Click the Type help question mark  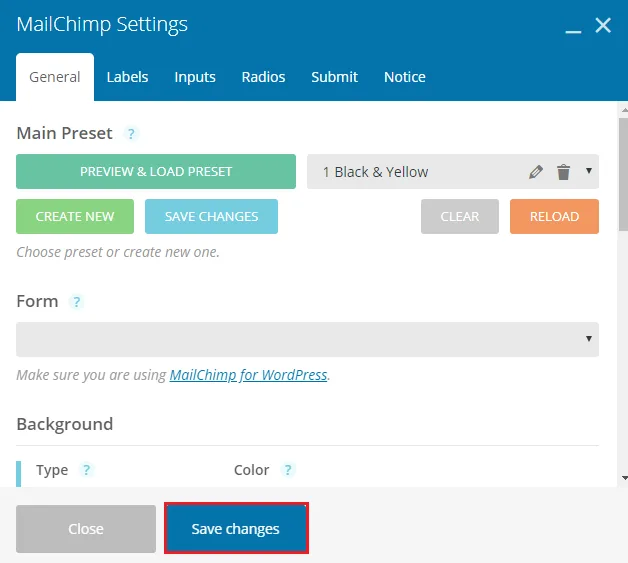[x=86, y=469]
